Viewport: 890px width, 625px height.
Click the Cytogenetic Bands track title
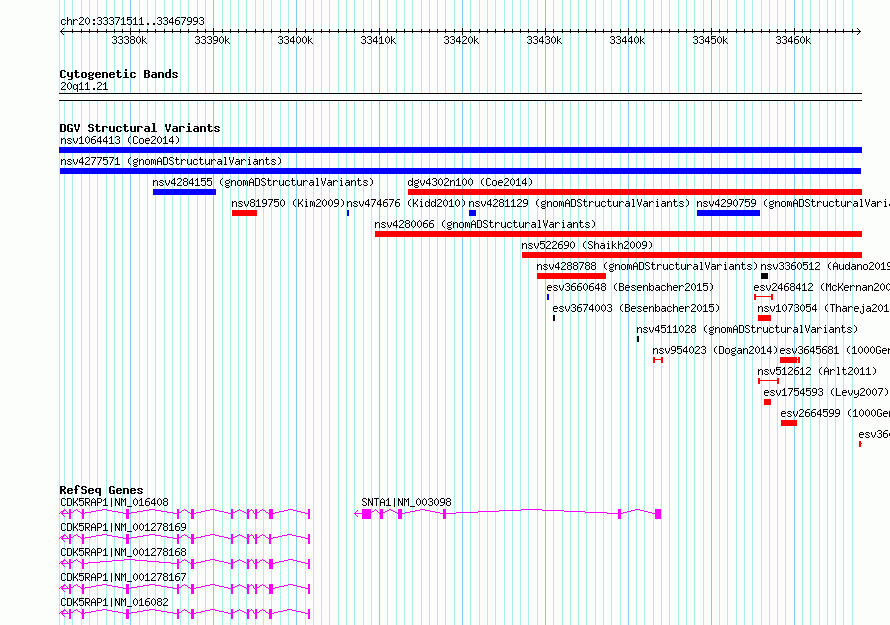point(119,74)
